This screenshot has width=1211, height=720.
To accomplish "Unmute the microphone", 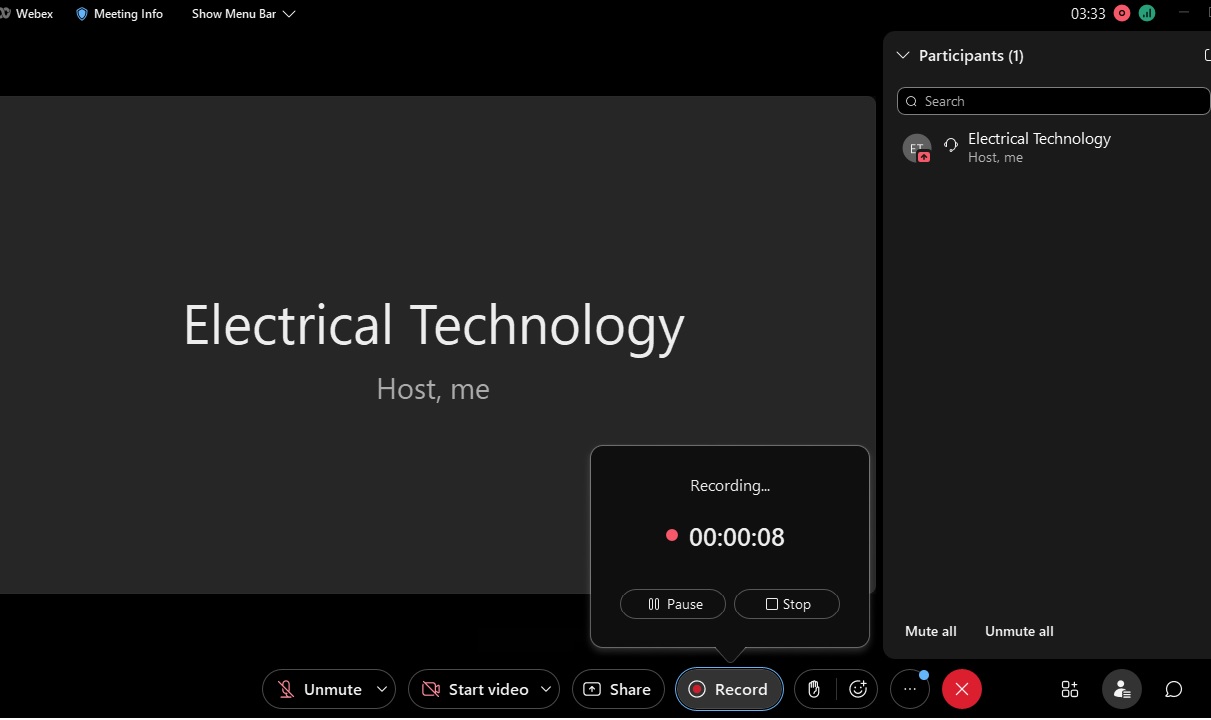I will (318, 689).
